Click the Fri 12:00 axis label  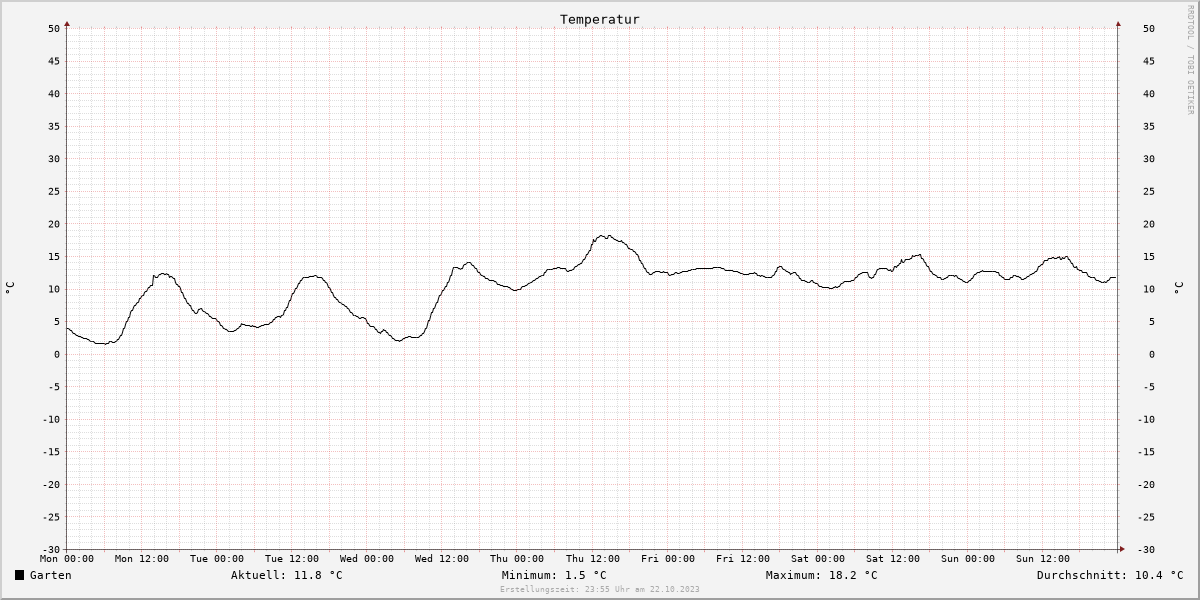click(743, 559)
